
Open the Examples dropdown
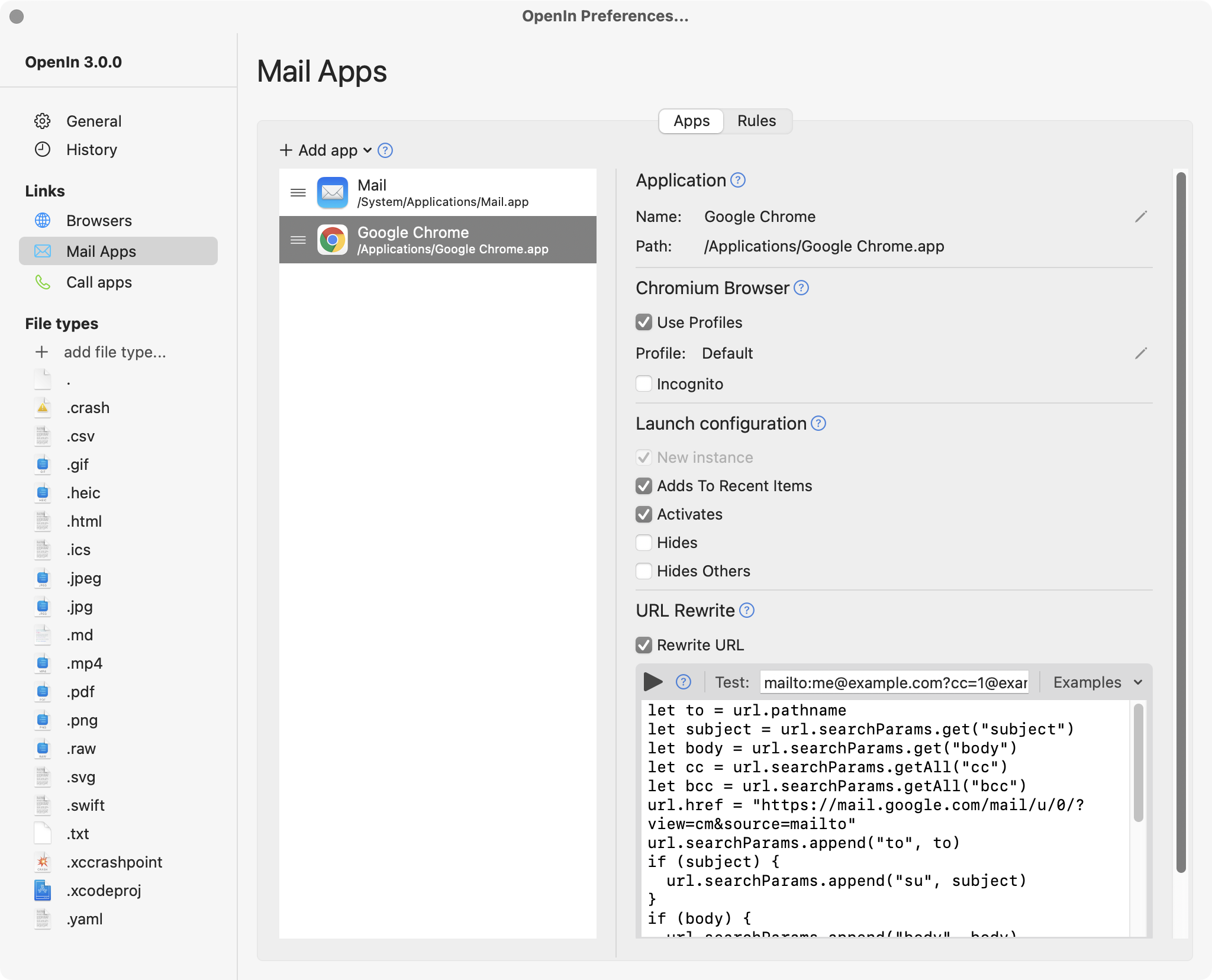tap(1098, 682)
